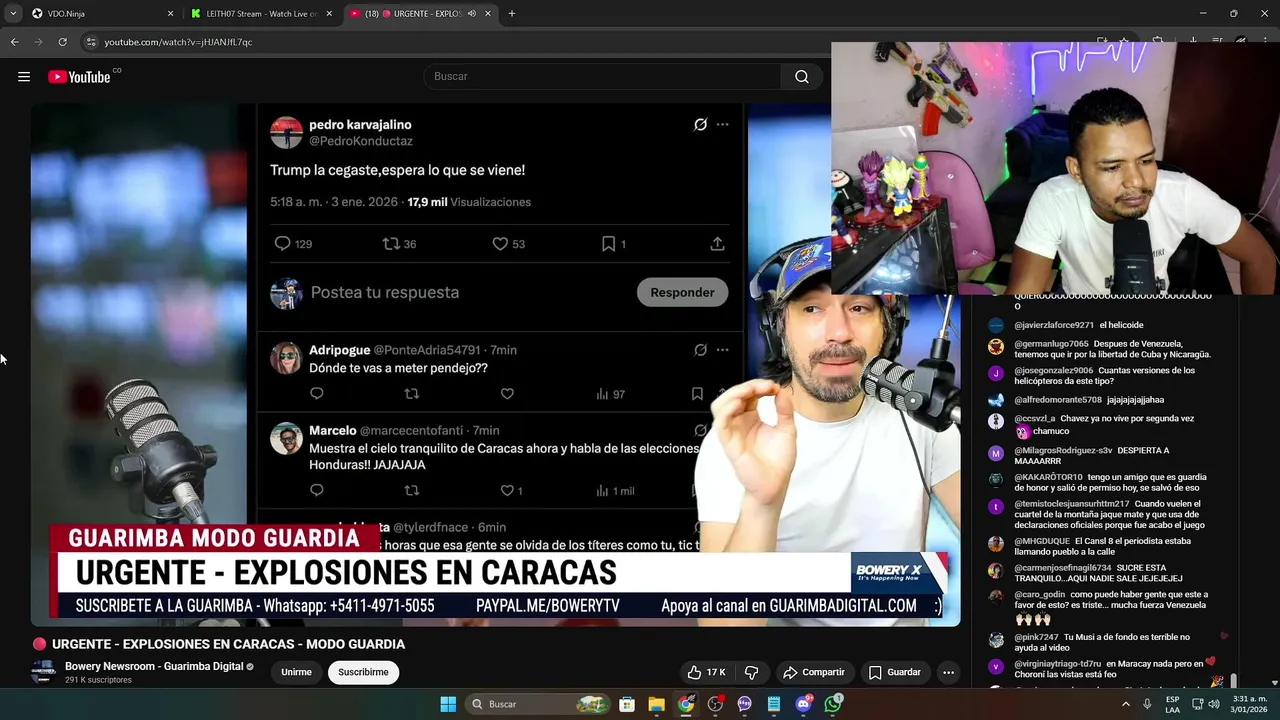Click chat username @josegonzalez9006

[1054, 371]
